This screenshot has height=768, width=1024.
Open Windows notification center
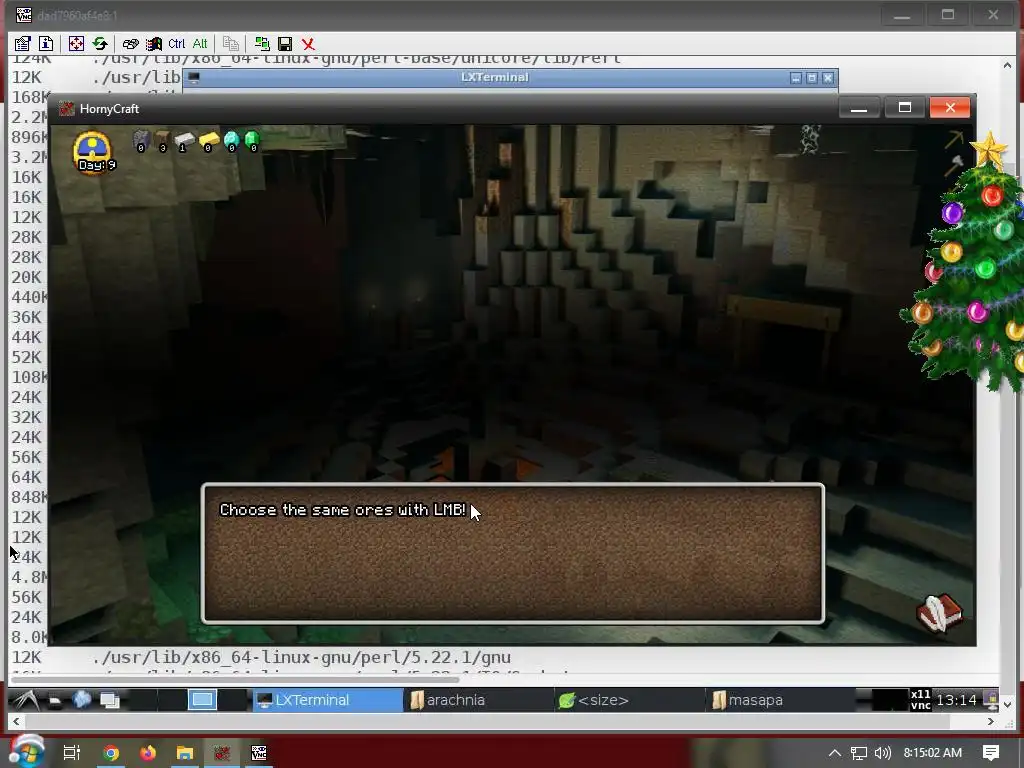coord(991,753)
